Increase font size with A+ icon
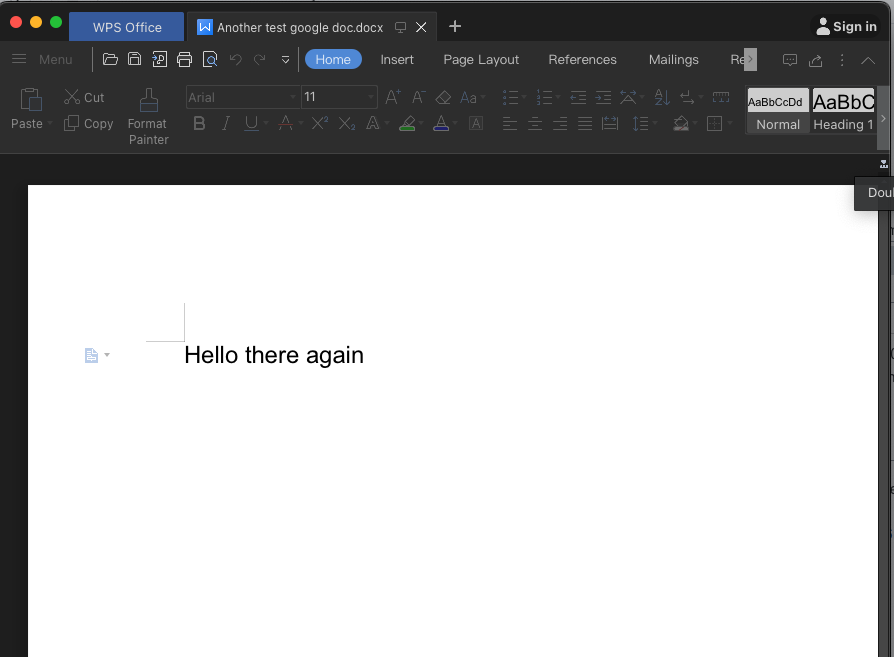 click(x=393, y=97)
